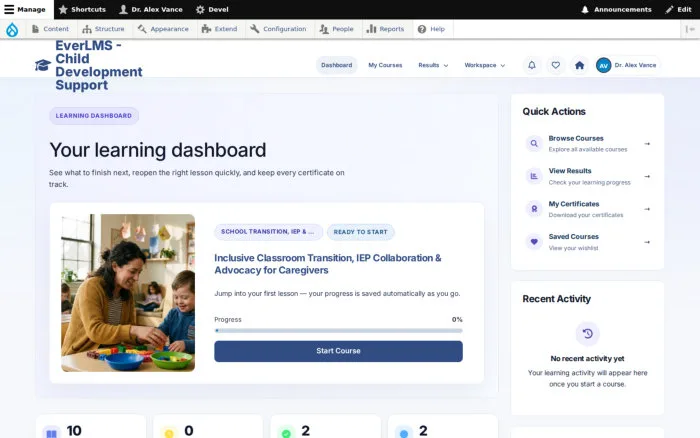Click the Learning Dashboard badge
This screenshot has height=438, width=700.
pos(94,116)
